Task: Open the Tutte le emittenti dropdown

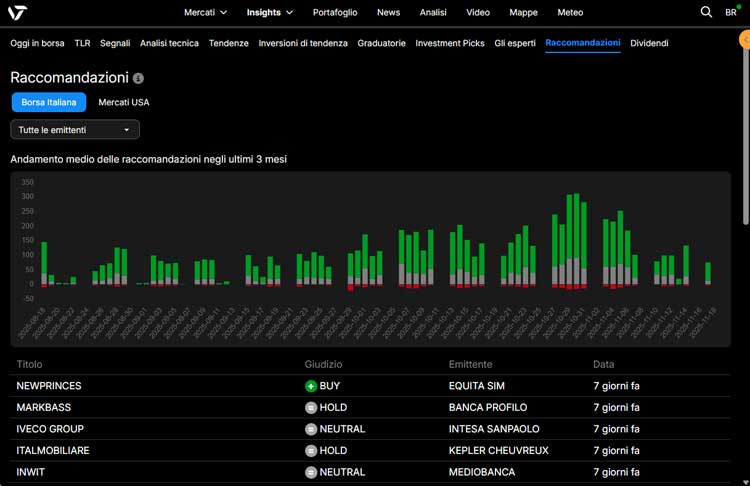Action: (x=75, y=130)
